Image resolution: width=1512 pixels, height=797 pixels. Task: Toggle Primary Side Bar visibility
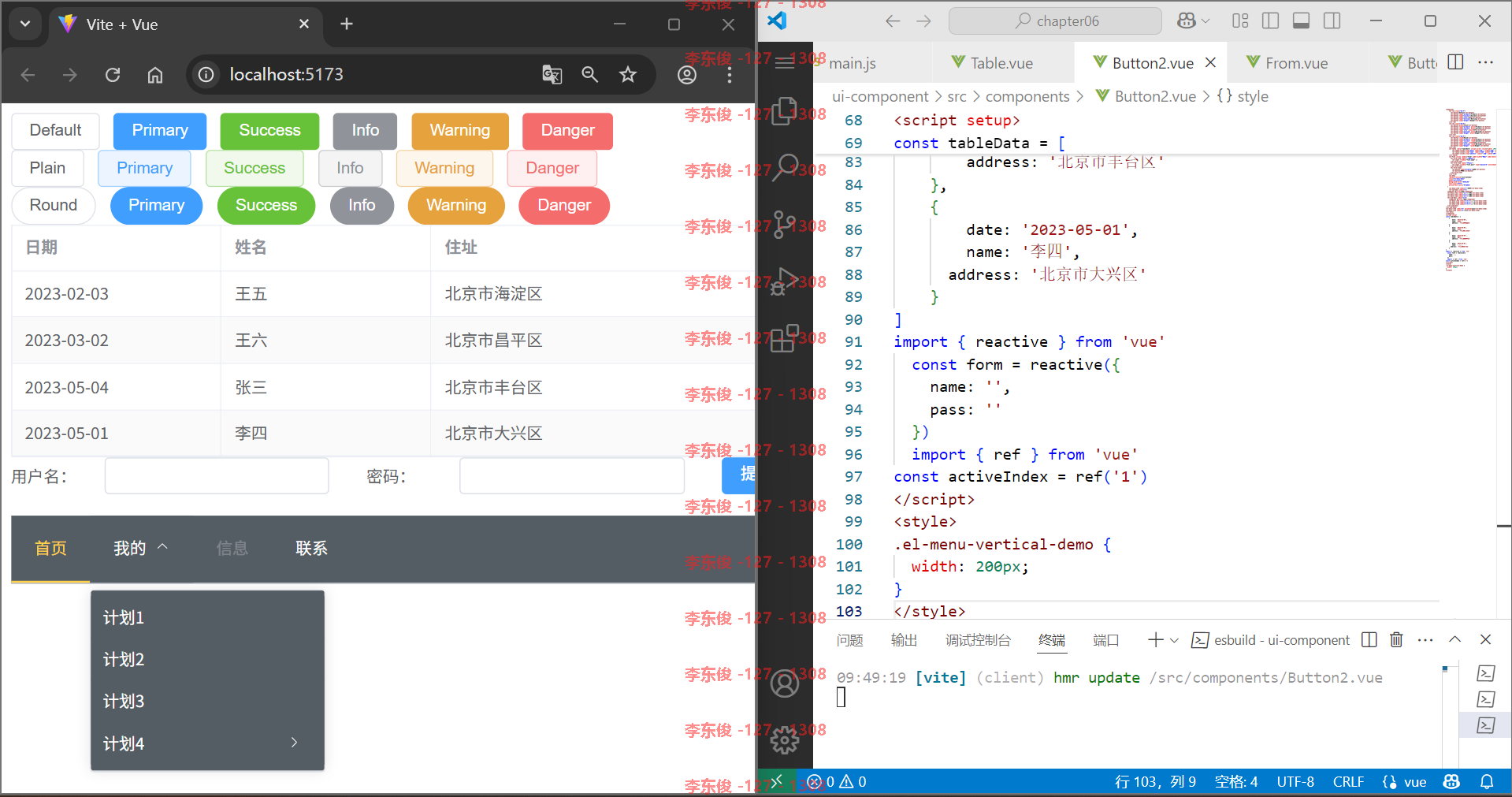[1270, 21]
